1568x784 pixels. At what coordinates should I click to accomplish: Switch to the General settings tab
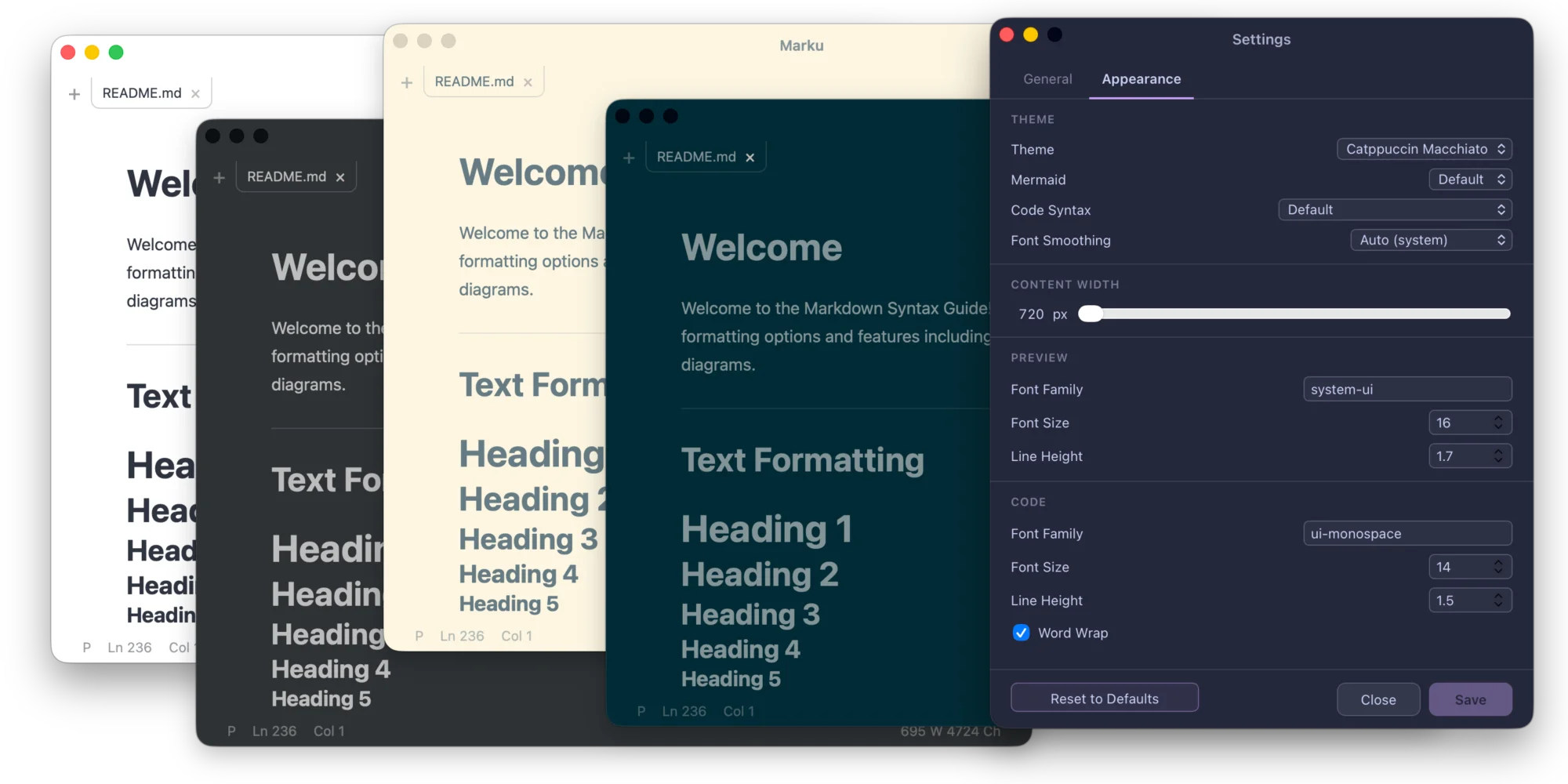(x=1047, y=79)
